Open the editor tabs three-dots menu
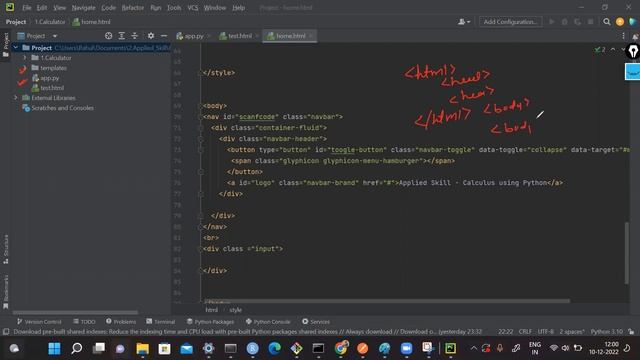The width and height of the screenshot is (640, 360). (x=623, y=36)
